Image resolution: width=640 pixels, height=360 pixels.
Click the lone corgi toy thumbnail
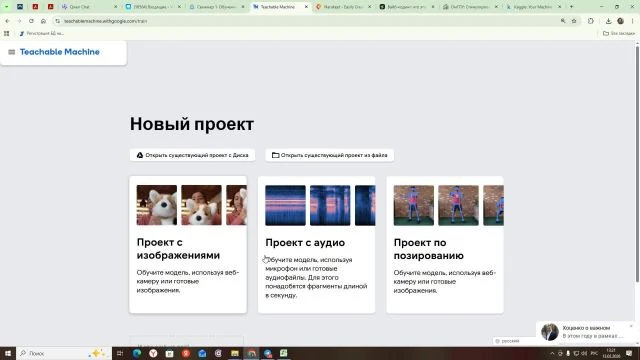157,205
